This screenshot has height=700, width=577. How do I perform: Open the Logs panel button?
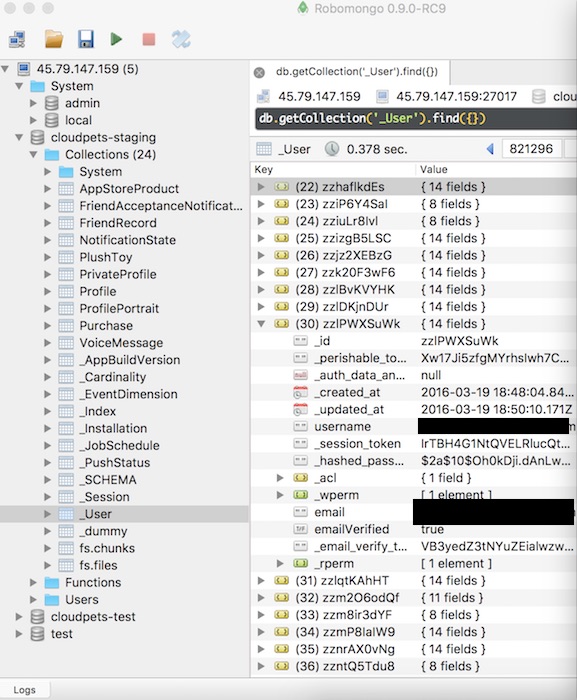coord(25,690)
